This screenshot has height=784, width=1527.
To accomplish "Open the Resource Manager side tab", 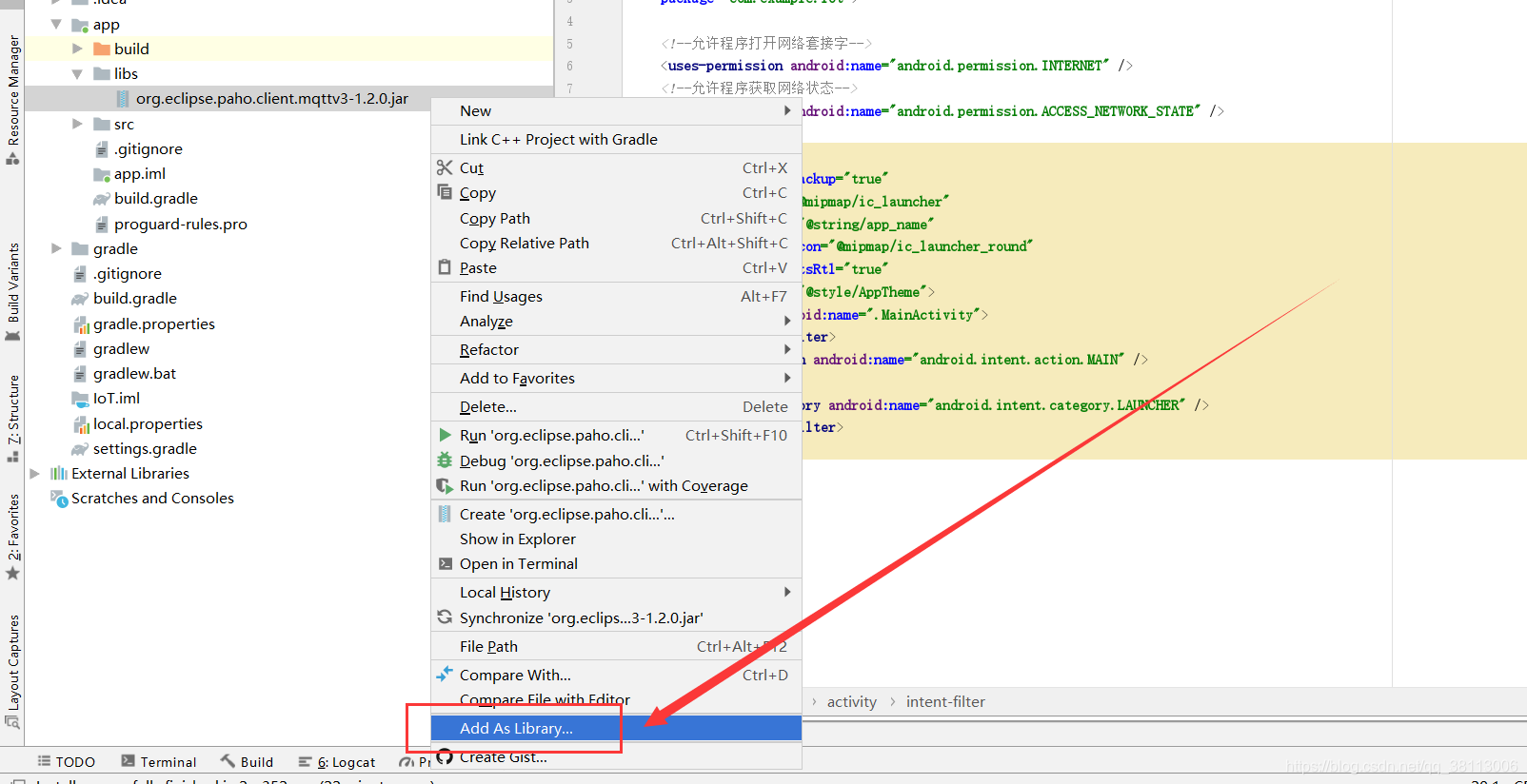I will (12, 99).
